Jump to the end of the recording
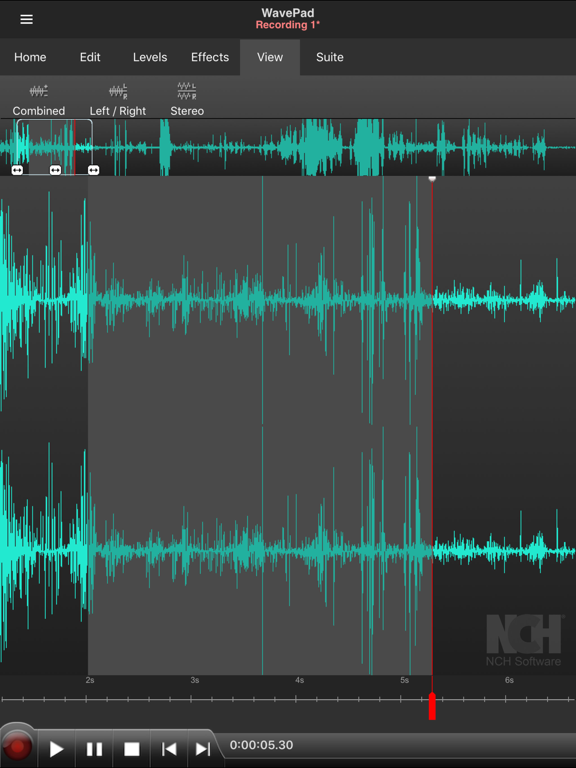Screen dimensions: 576x768 [x=203, y=749]
